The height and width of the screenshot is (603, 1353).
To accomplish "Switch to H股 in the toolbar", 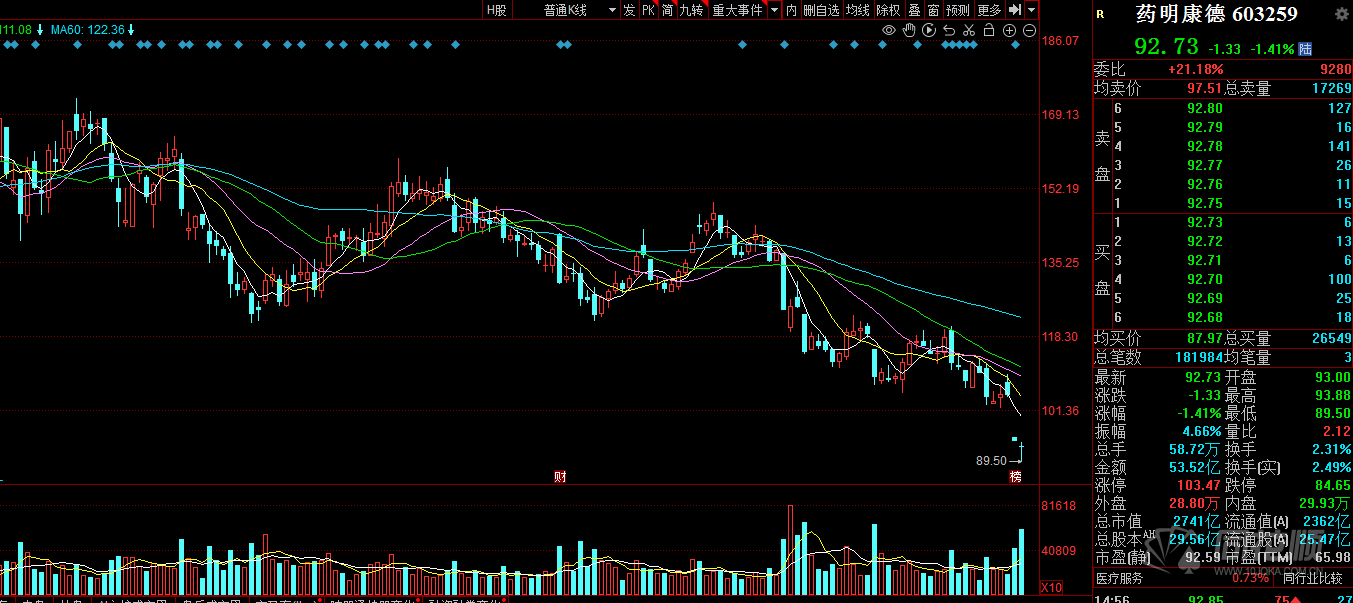I will [x=497, y=10].
